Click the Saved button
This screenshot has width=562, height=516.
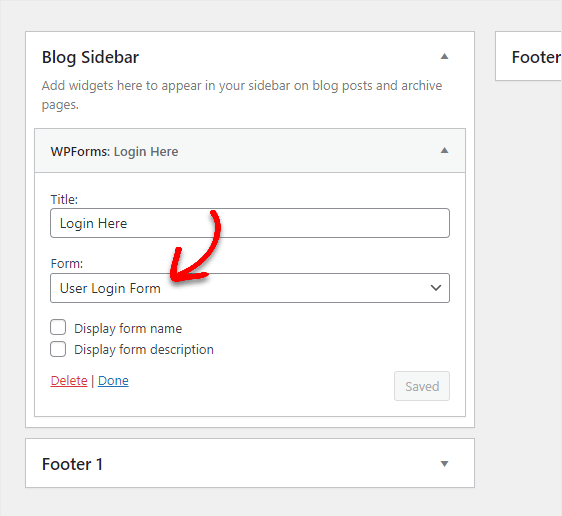pos(422,386)
